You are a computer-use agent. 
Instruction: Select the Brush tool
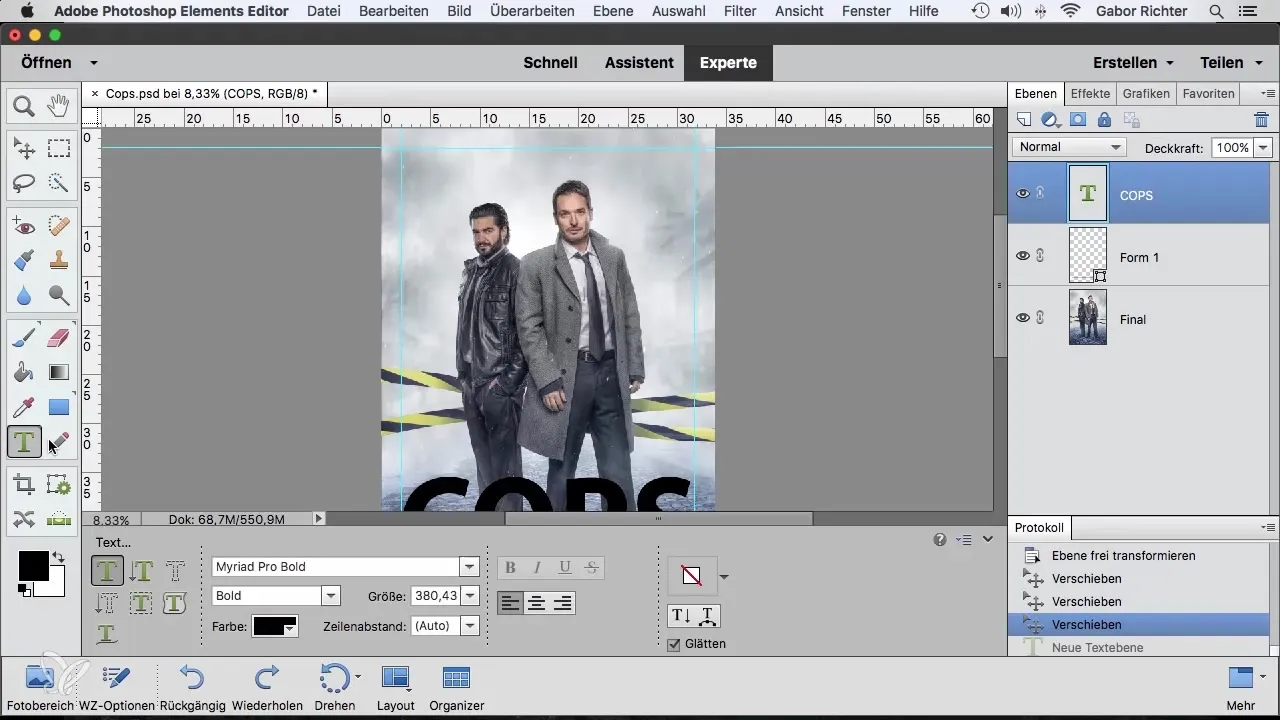(x=24, y=338)
